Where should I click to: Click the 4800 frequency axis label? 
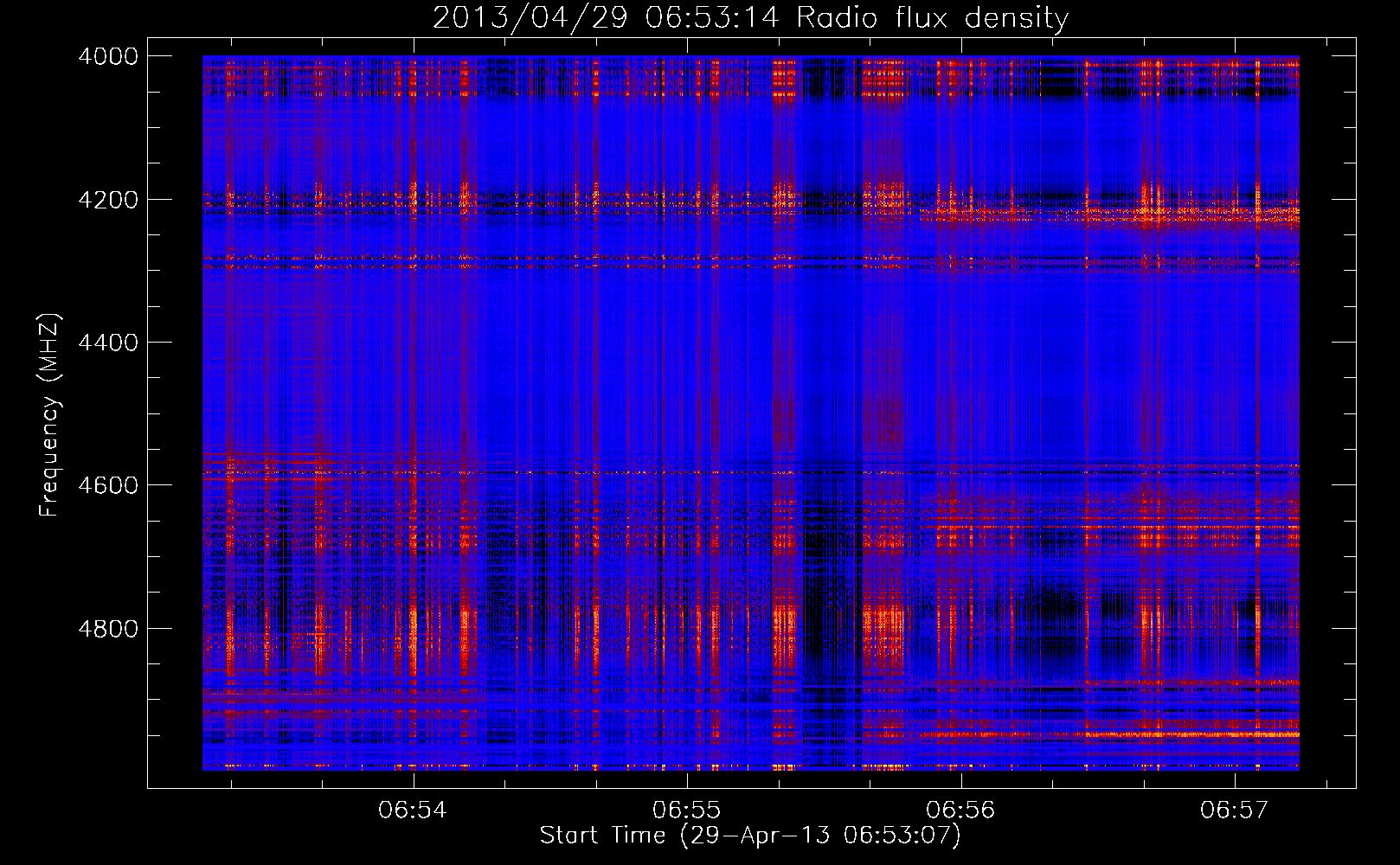click(x=108, y=629)
